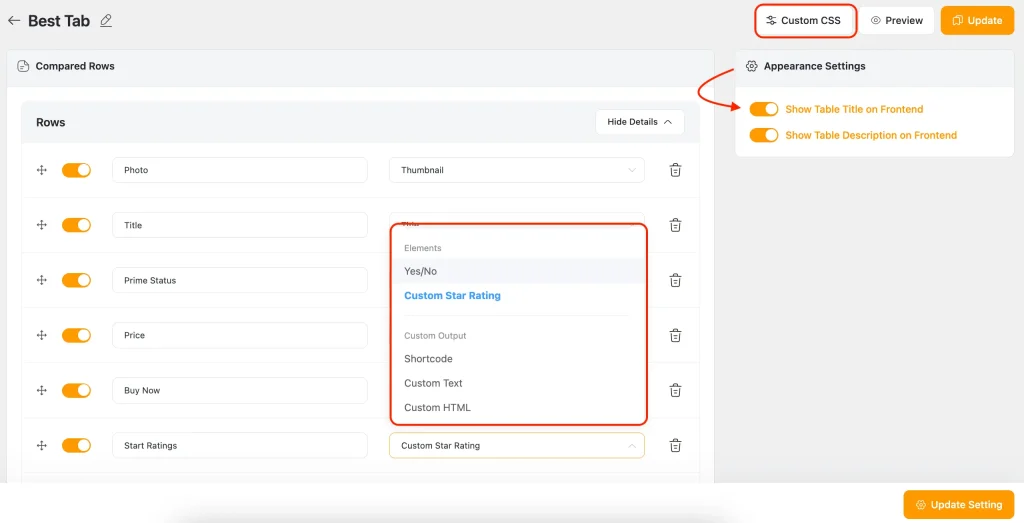This screenshot has height=523, width=1024.
Task: Disable the Prime Status row toggle
Action: (76, 280)
